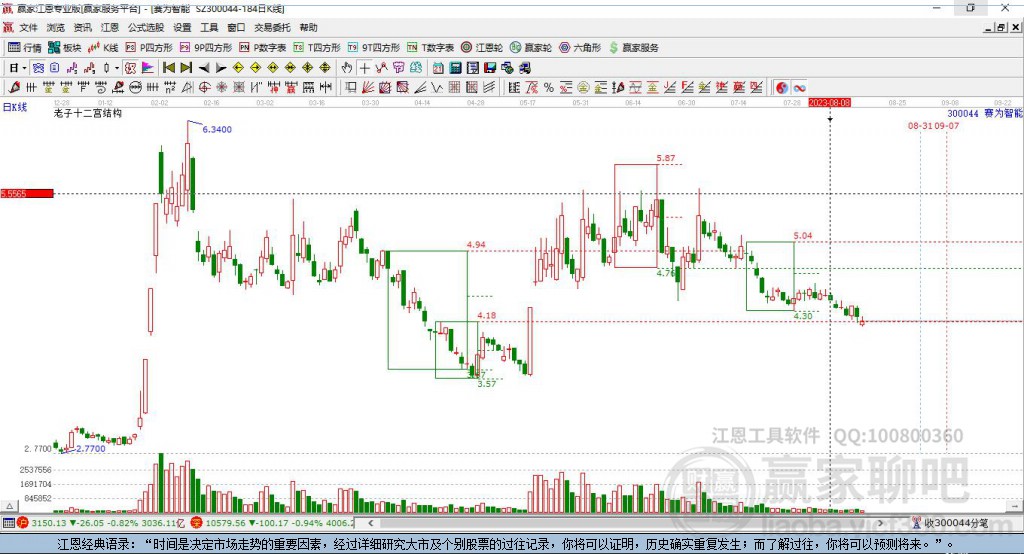Open the 江恩 menu
The image size is (1024, 554).
[110, 28]
